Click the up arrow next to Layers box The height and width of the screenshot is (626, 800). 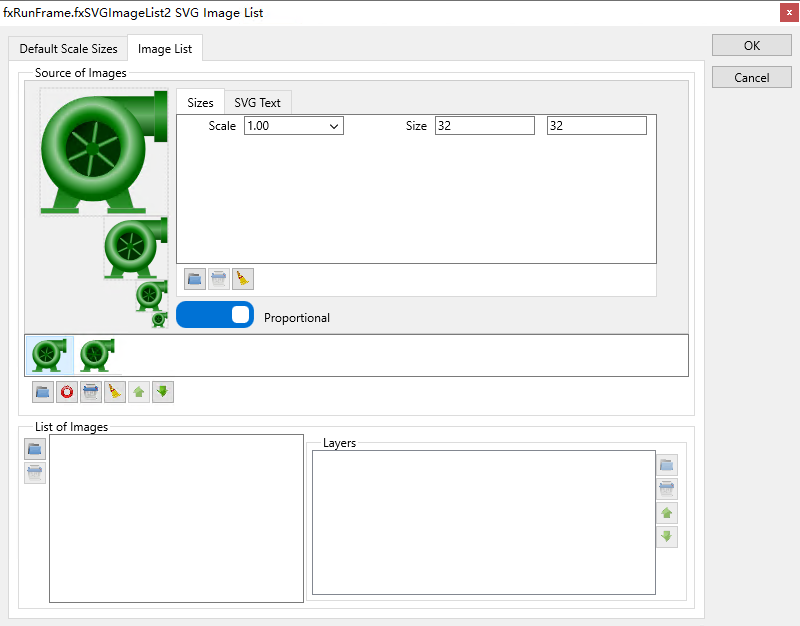(666, 513)
